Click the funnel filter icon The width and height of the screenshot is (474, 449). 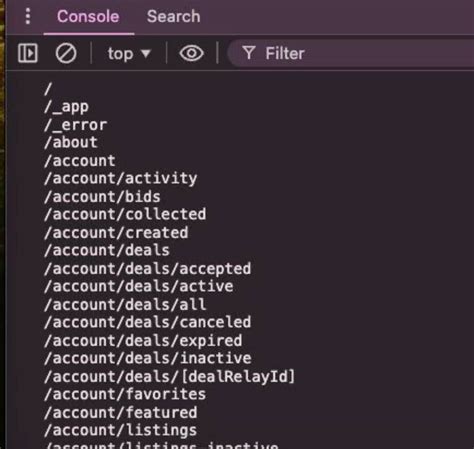[249, 53]
